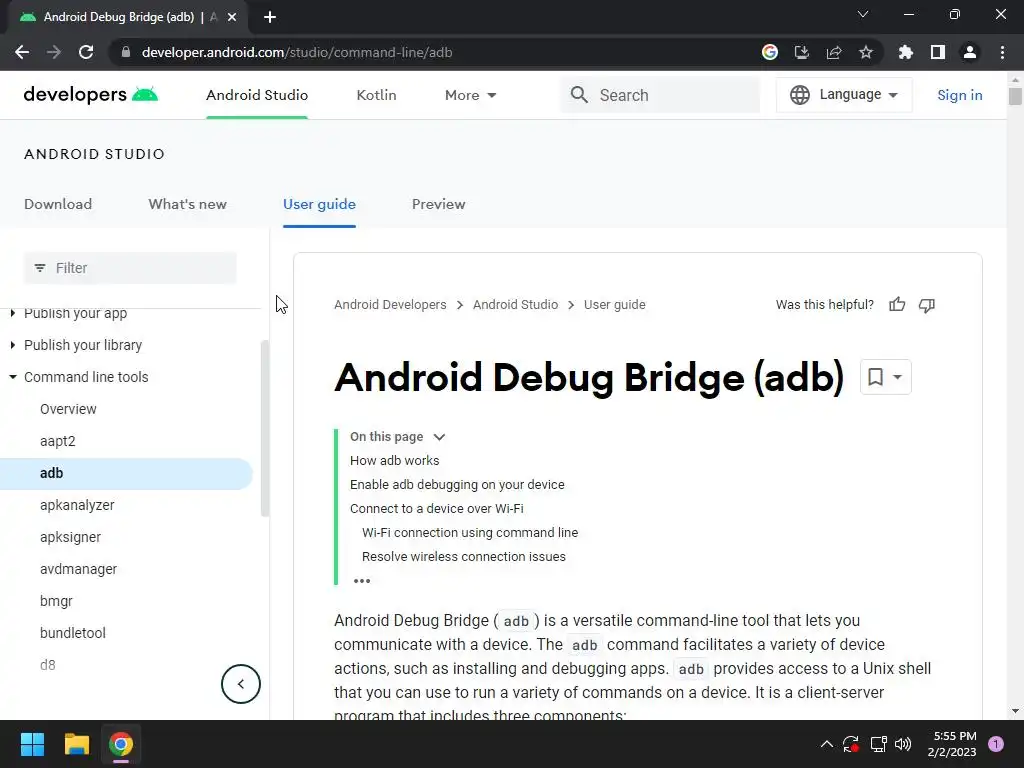Click the Search field in header

tap(660, 95)
